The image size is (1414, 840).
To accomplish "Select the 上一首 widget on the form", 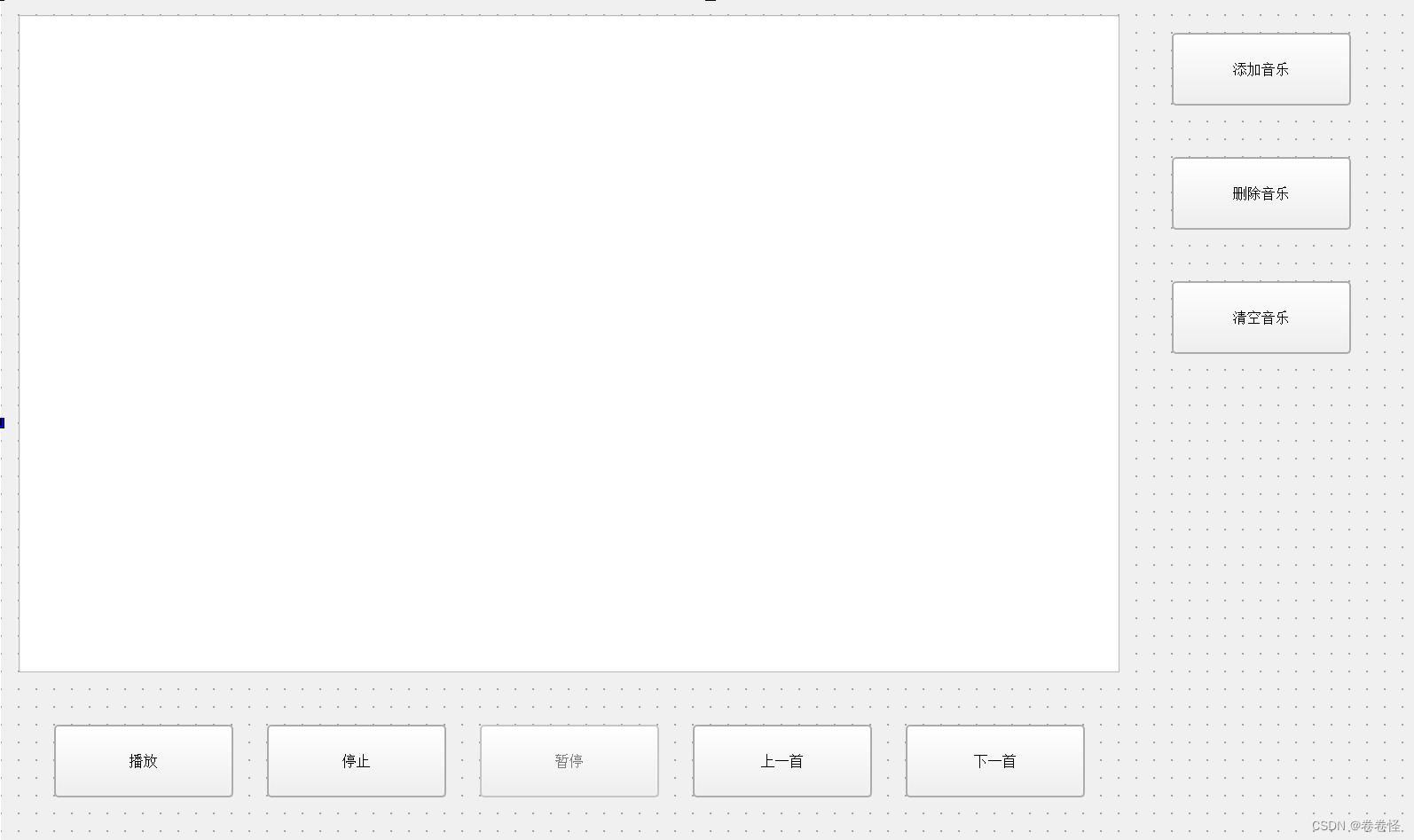I will 782,761.
